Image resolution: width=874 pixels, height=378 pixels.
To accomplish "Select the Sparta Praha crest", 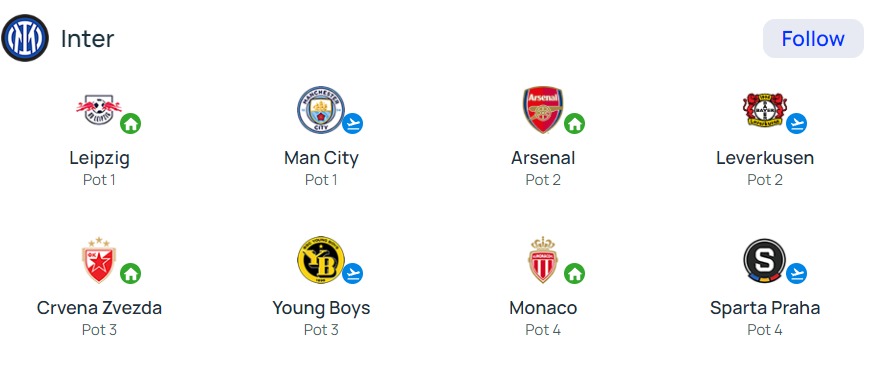I will click(x=764, y=260).
